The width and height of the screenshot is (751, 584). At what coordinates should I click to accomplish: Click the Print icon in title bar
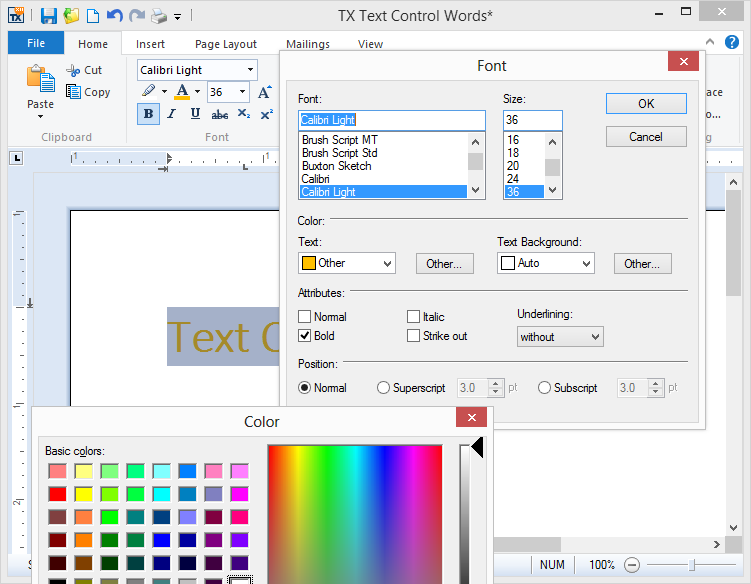[x=158, y=16]
